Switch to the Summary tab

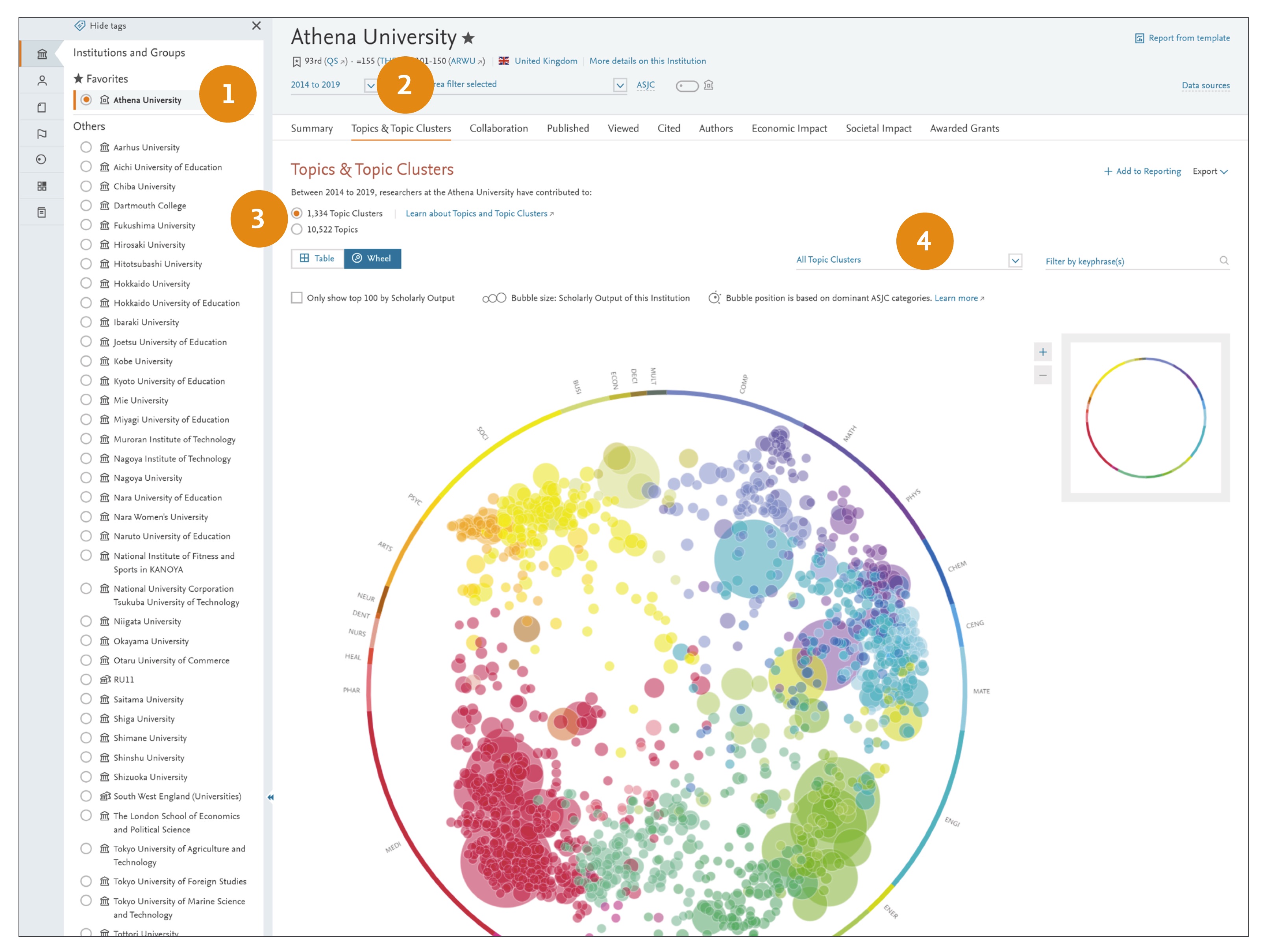(x=312, y=128)
